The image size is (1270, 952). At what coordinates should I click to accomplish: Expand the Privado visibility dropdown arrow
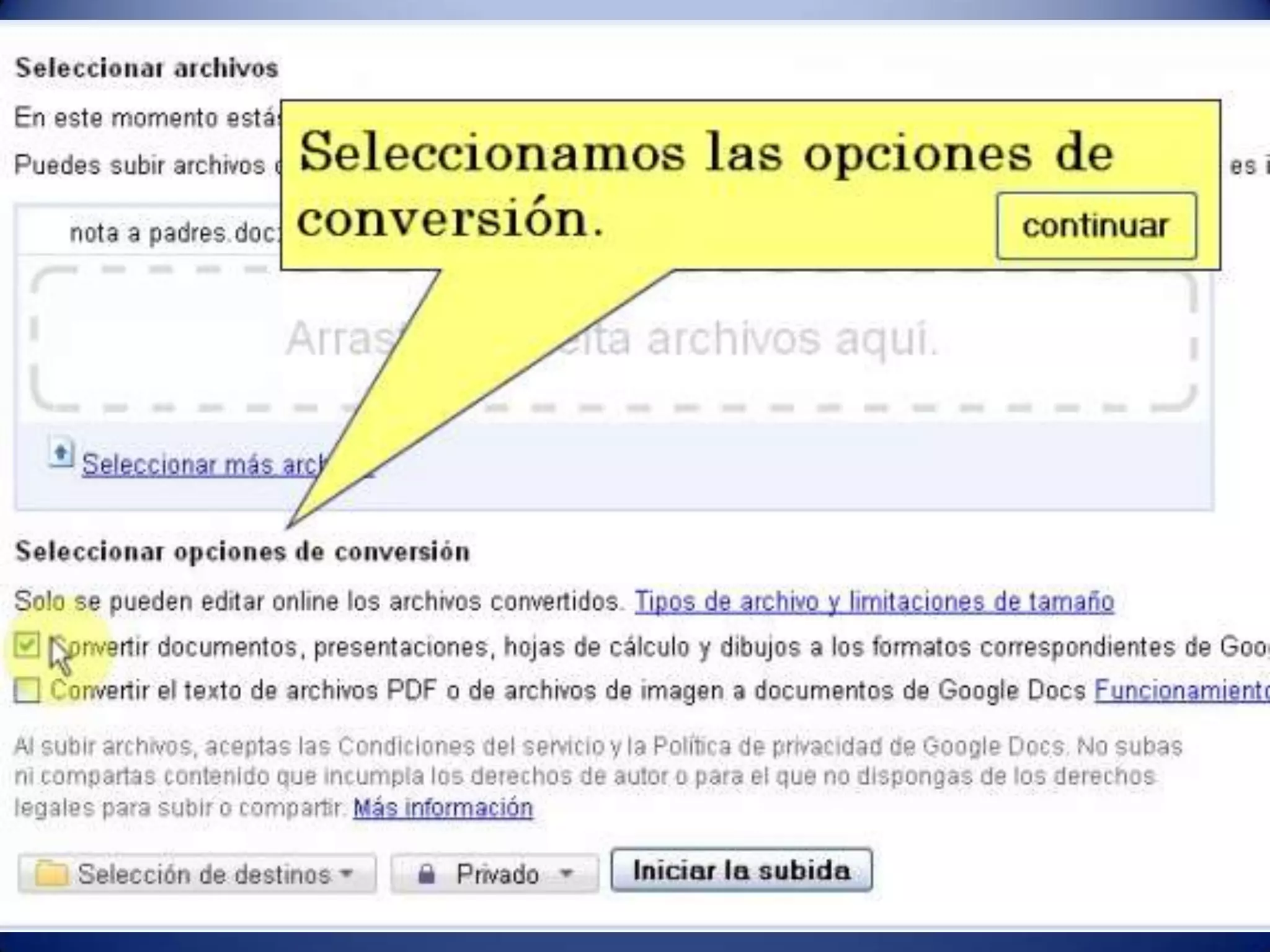[x=566, y=874]
